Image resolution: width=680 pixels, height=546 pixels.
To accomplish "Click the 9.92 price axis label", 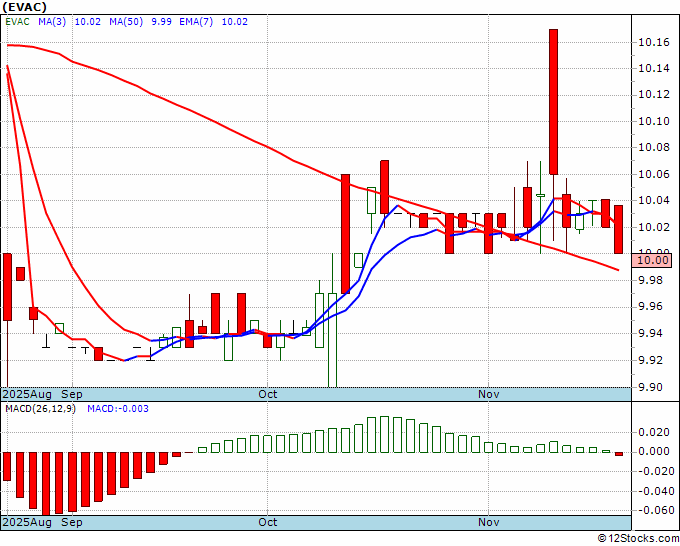I will (x=651, y=360).
